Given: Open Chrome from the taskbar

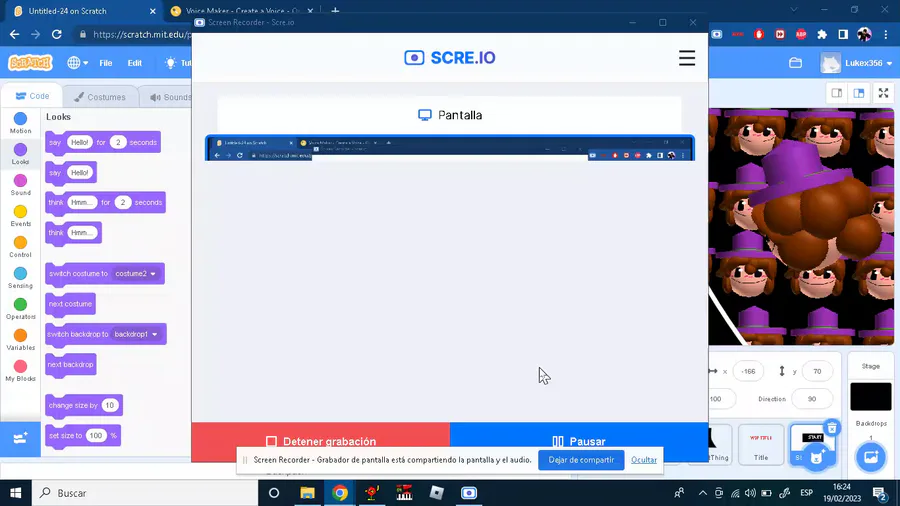Looking at the screenshot, I should (x=339, y=493).
